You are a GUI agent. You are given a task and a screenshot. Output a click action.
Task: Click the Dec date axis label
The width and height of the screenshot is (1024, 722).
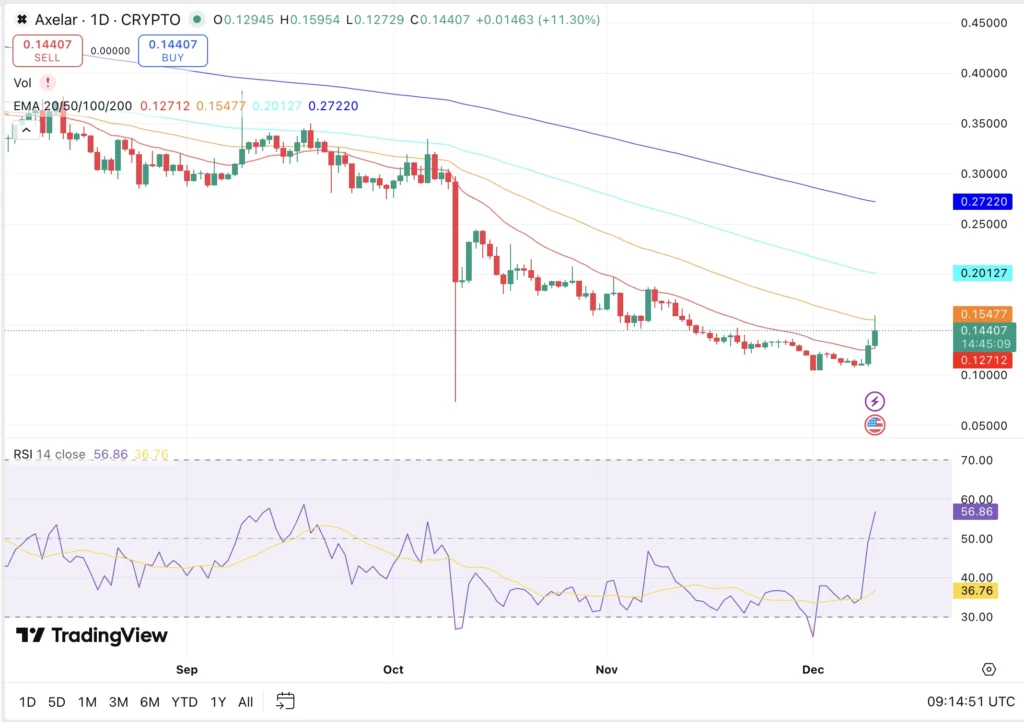coord(813,669)
